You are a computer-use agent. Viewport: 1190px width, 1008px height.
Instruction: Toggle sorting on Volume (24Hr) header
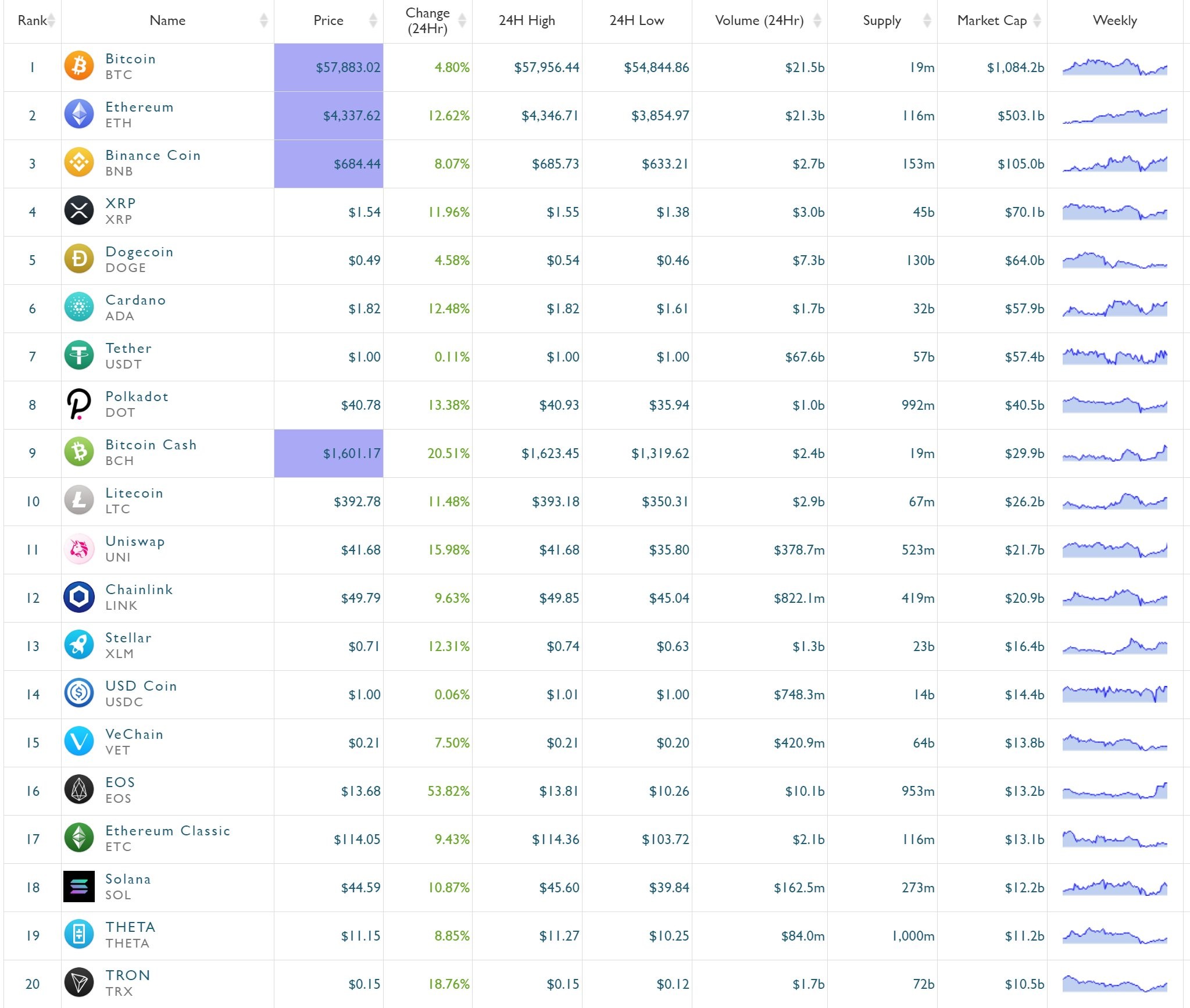tap(759, 20)
